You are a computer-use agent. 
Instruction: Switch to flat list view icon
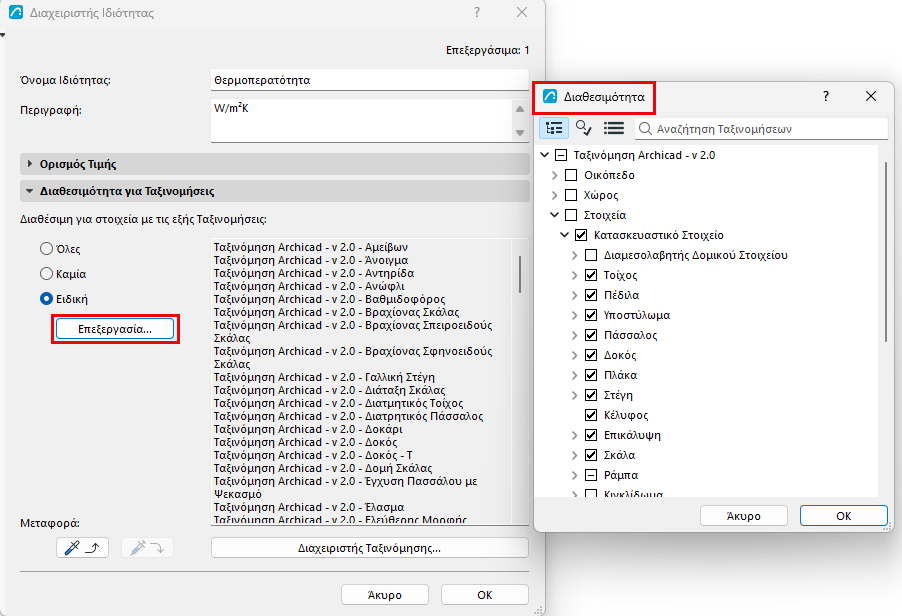pyautogui.click(x=614, y=128)
